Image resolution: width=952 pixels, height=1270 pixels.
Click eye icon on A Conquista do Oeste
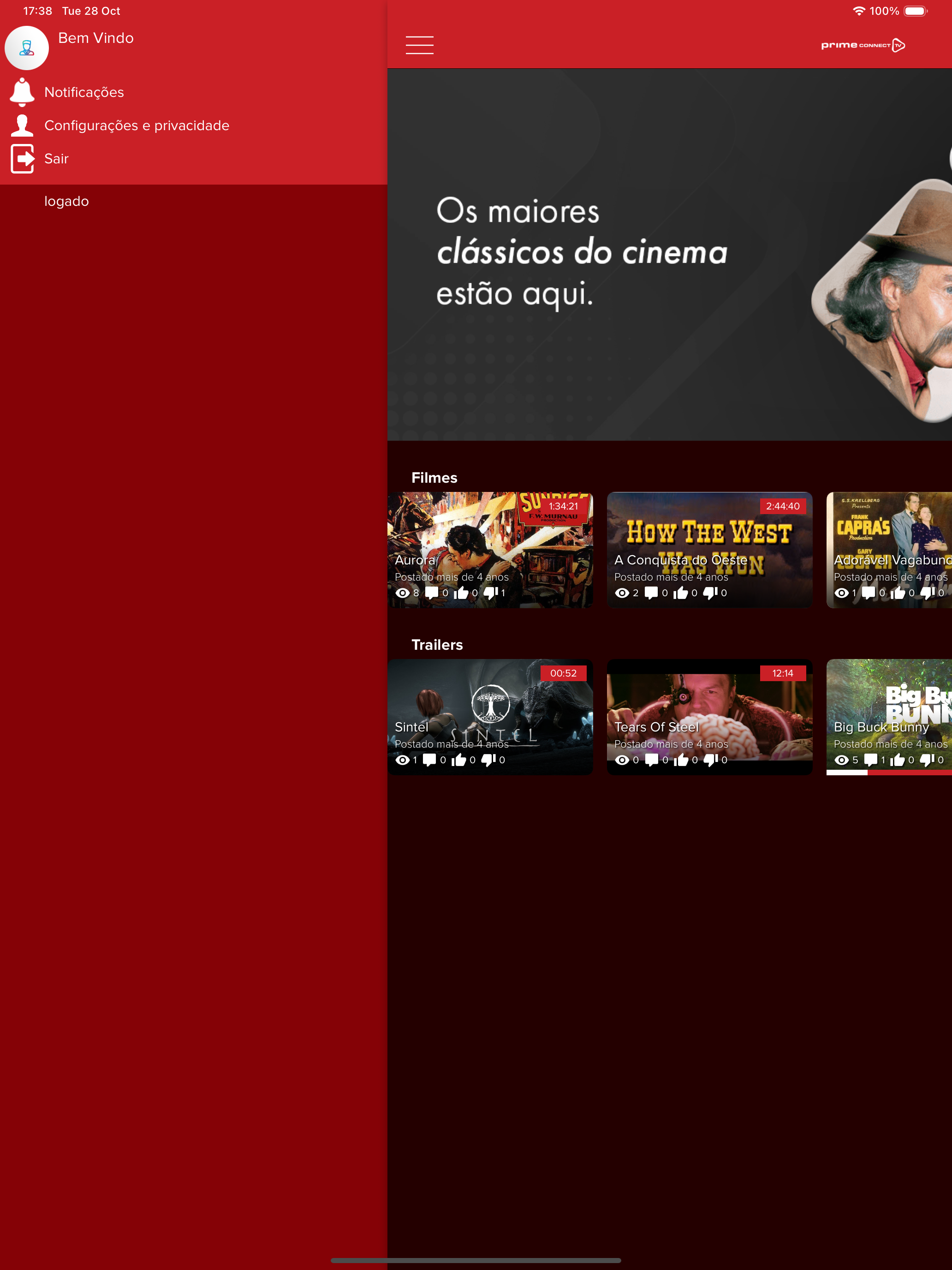622,593
